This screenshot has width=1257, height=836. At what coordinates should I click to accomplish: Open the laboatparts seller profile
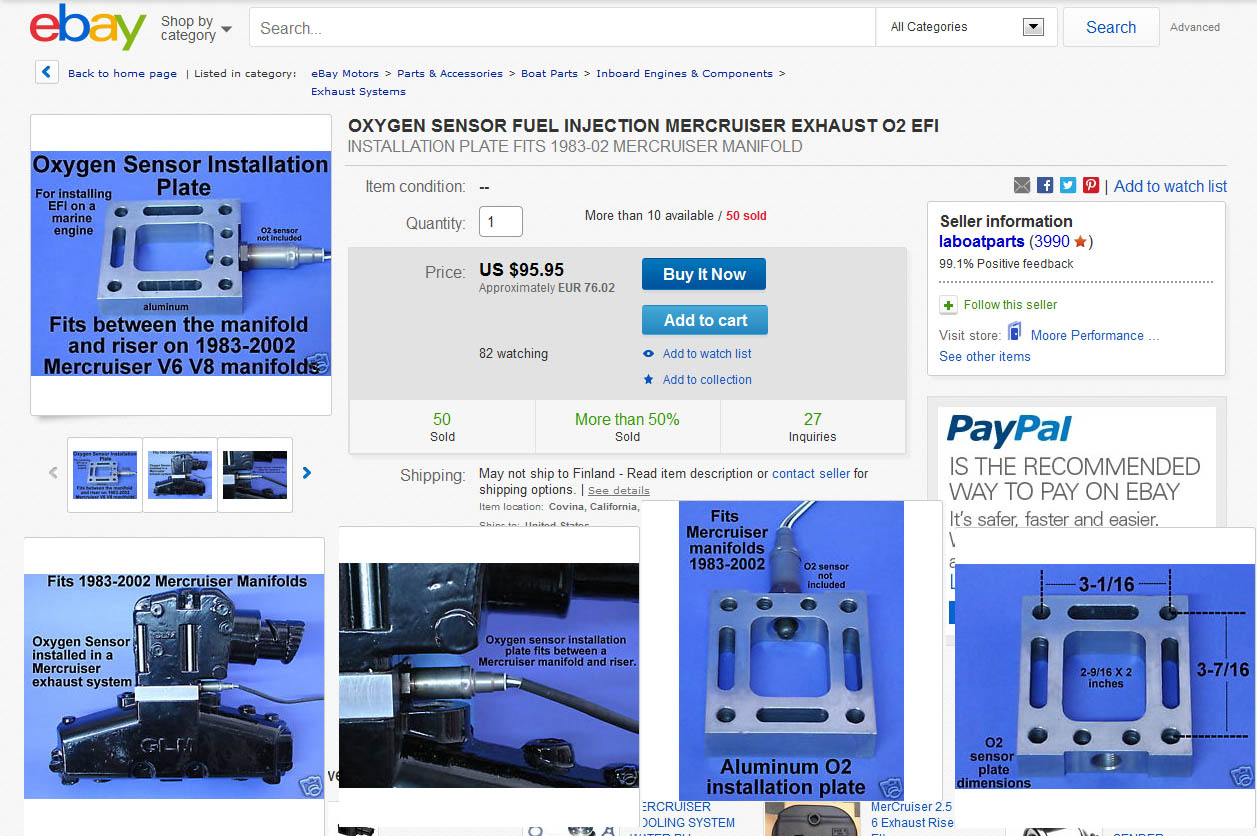tap(981, 241)
